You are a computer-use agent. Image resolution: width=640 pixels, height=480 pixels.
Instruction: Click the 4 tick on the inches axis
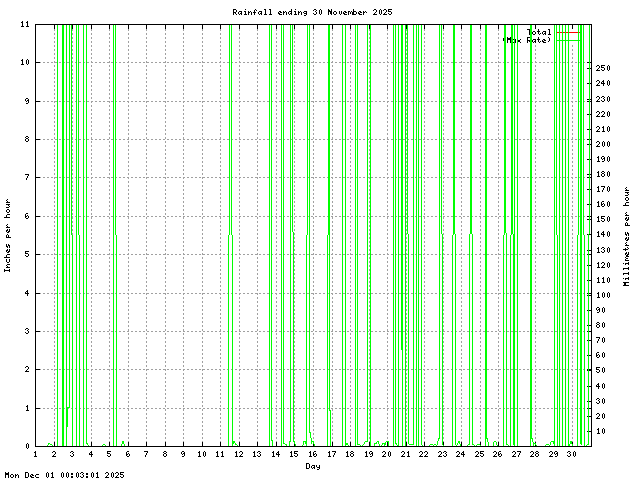(27, 293)
